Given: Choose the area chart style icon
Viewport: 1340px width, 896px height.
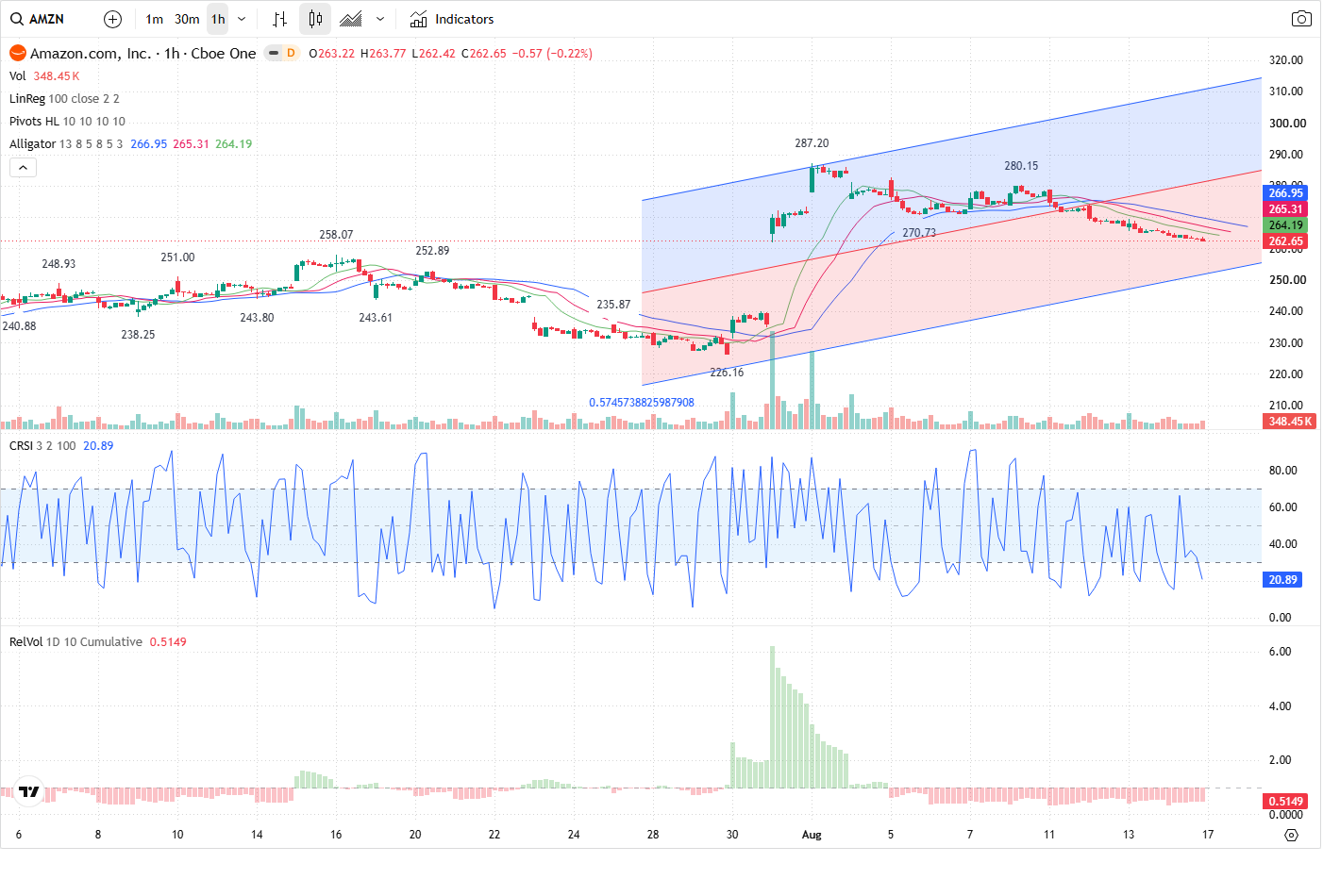Looking at the screenshot, I should coord(351,19).
